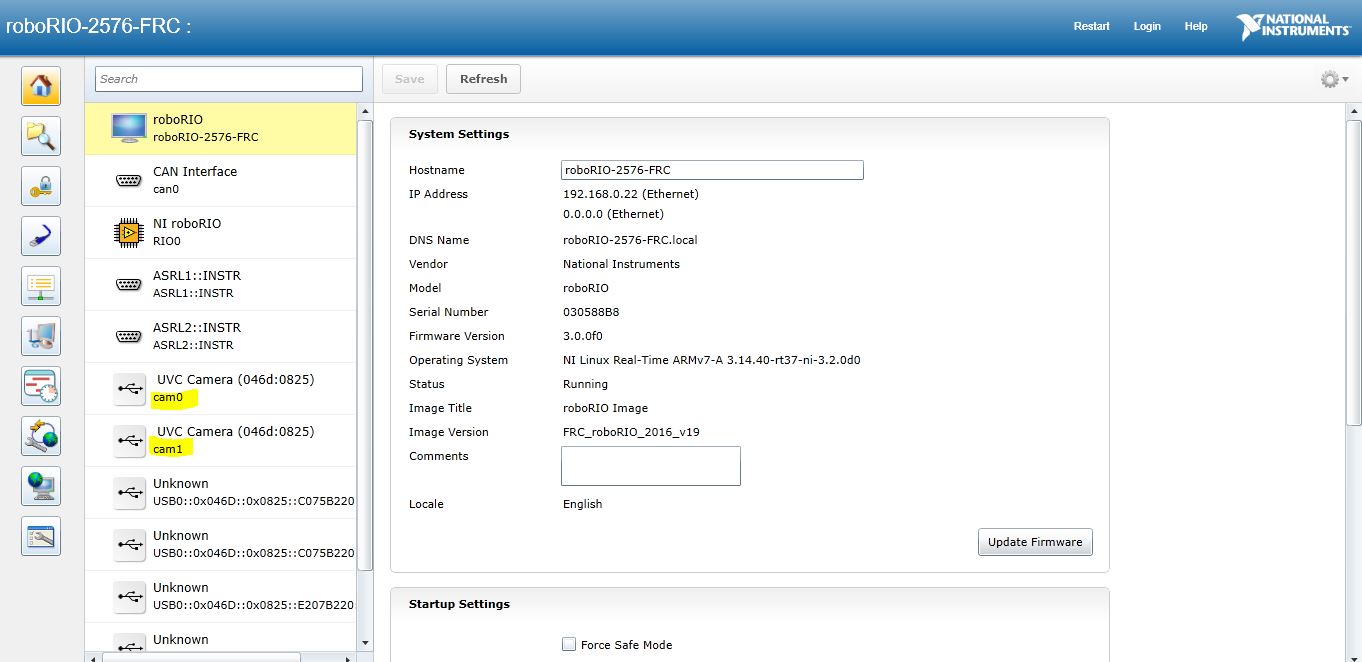Click the Operating System NI Linux Real-Time value

coord(712,360)
